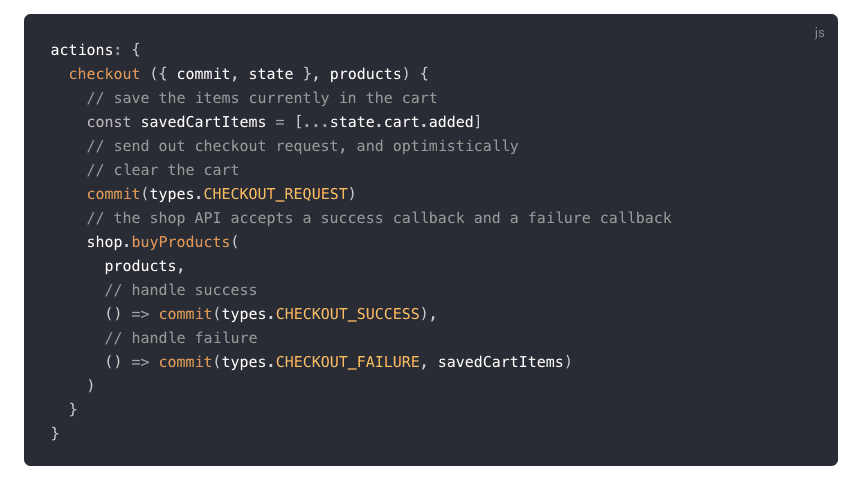Click the 'products,' argument line
The image size is (845, 481).
[145, 266]
